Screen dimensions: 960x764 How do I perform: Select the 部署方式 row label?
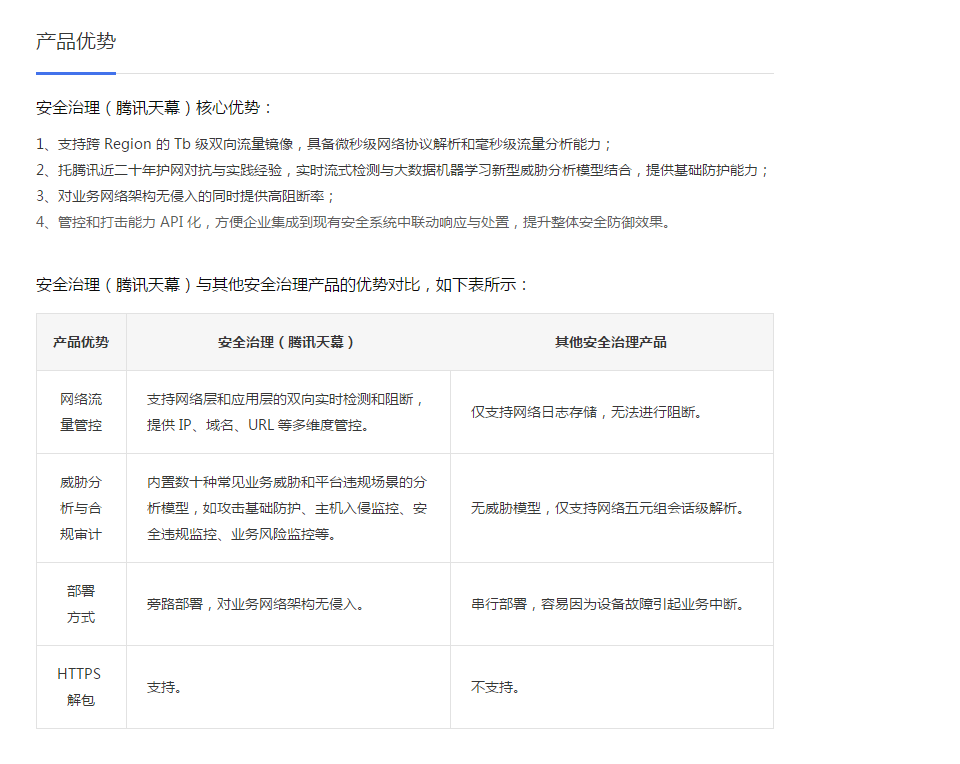point(81,604)
